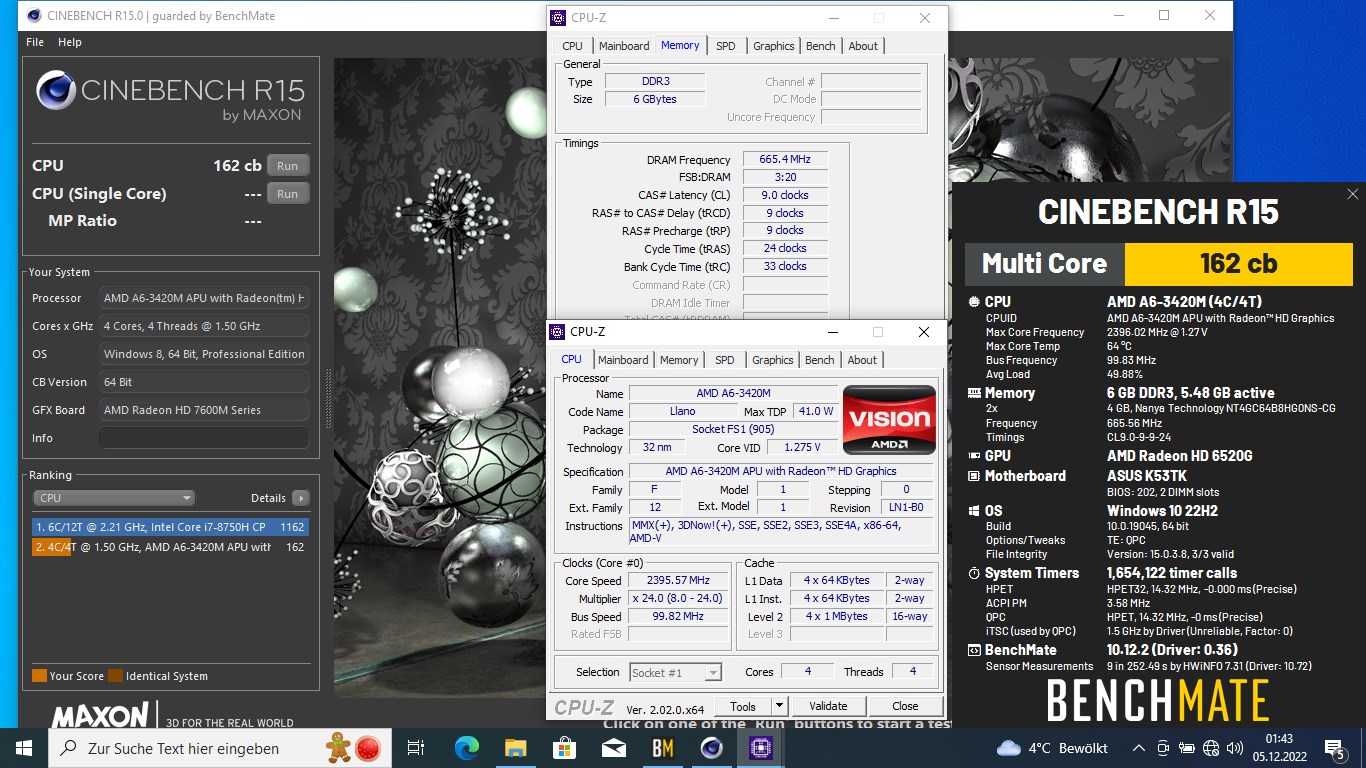Click the Tools button in CPU-Z
This screenshot has height=768, width=1366.
(743, 706)
